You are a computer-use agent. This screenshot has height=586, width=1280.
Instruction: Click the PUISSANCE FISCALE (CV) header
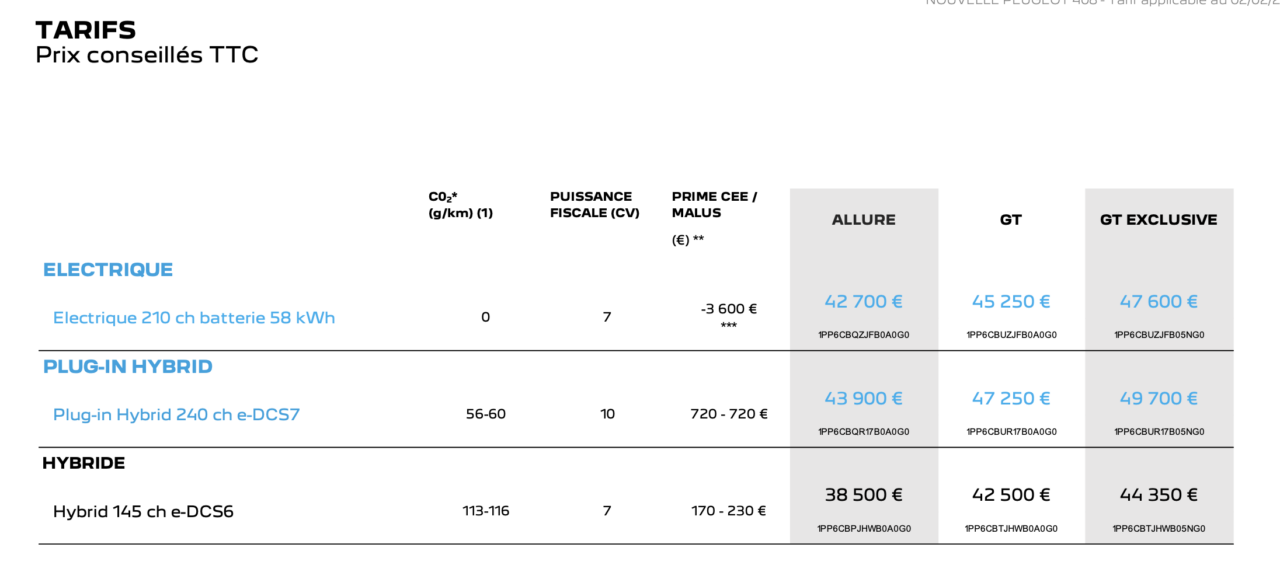coord(594,205)
